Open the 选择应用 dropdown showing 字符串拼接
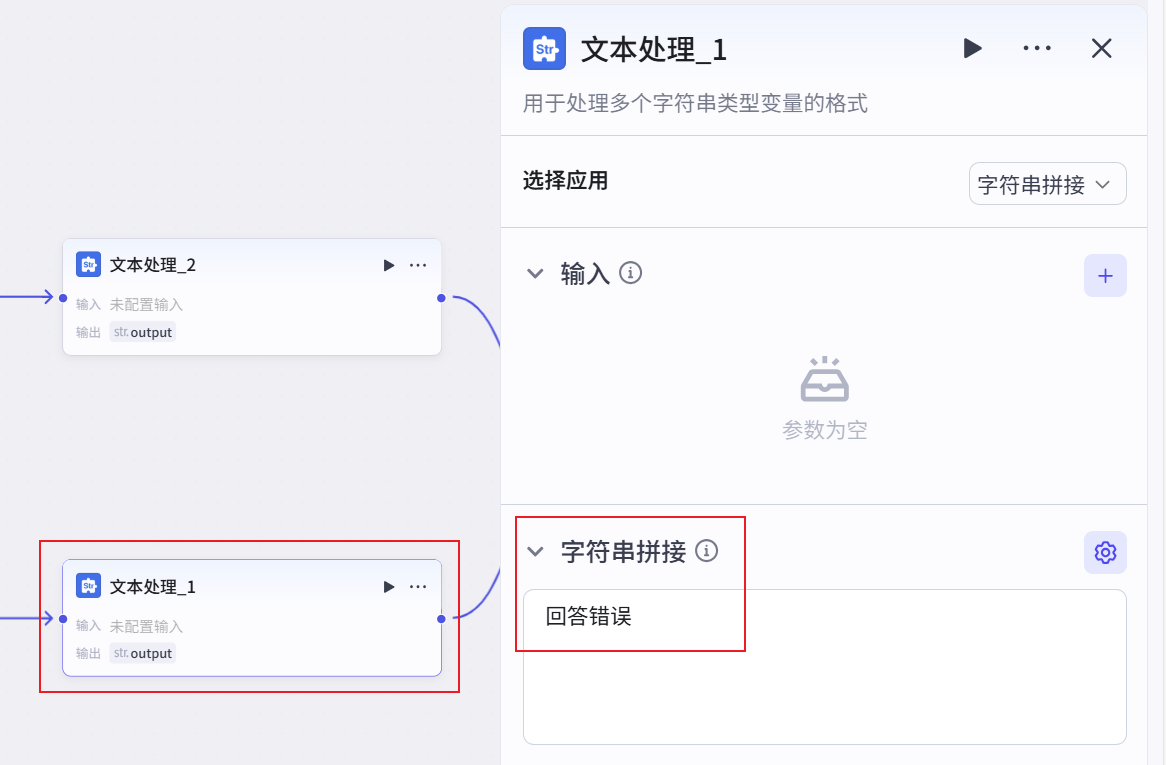The height and width of the screenshot is (765, 1166). (1047, 184)
